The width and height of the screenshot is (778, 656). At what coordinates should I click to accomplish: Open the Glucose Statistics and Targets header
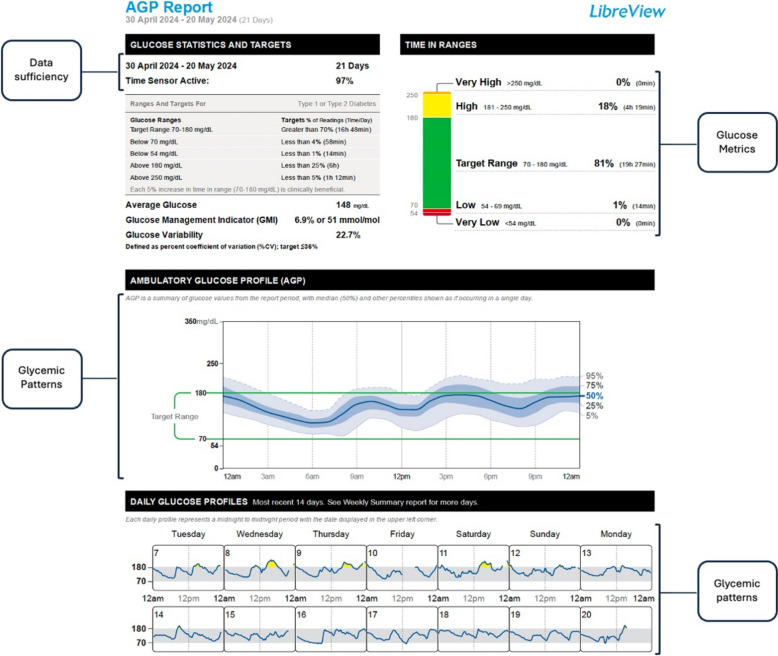[x=253, y=45]
